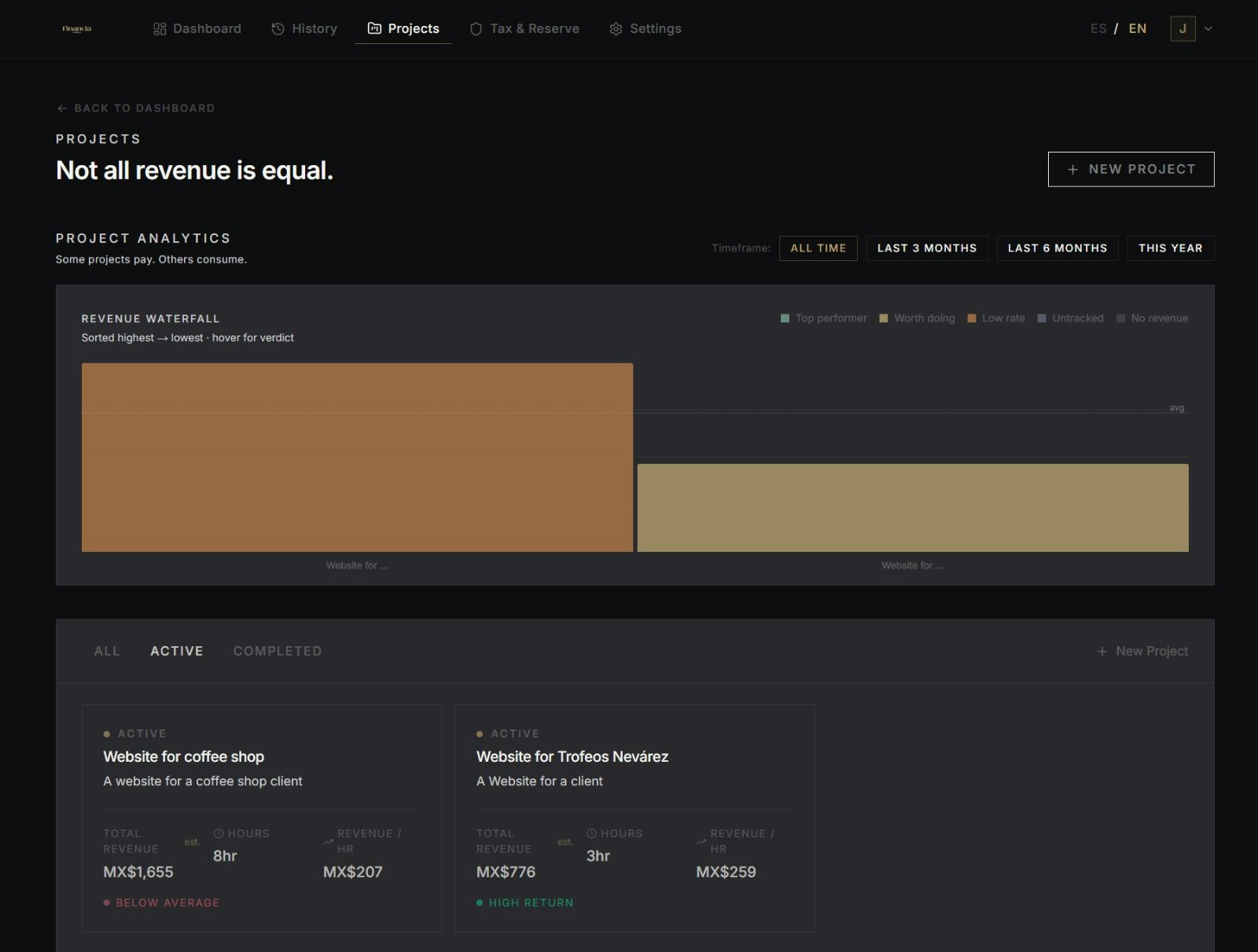Click BACK TO DASHBOARD link
1258x952 pixels.
[134, 108]
